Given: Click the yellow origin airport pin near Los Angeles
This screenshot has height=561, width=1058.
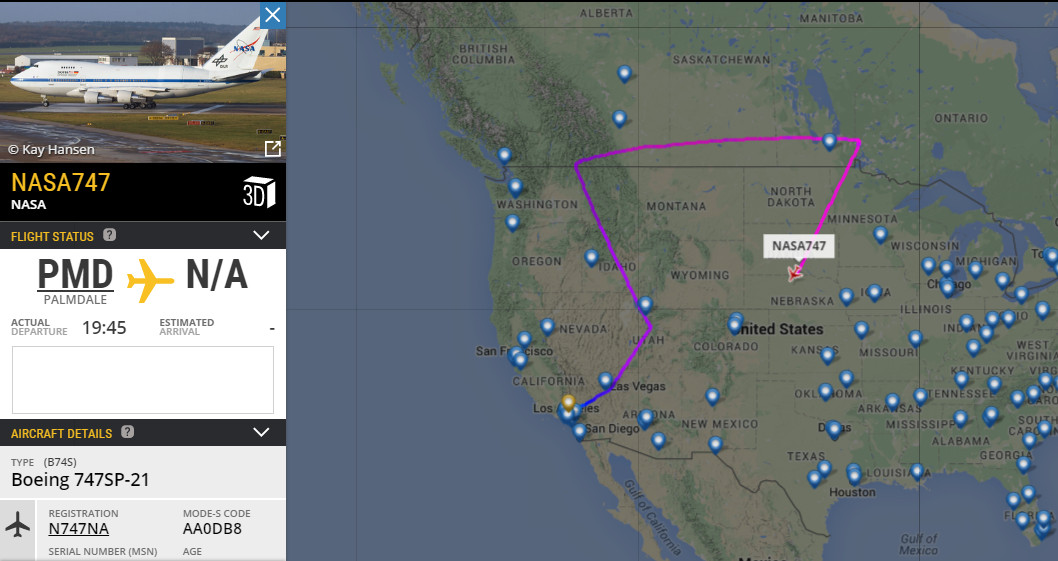Looking at the screenshot, I should click(568, 403).
